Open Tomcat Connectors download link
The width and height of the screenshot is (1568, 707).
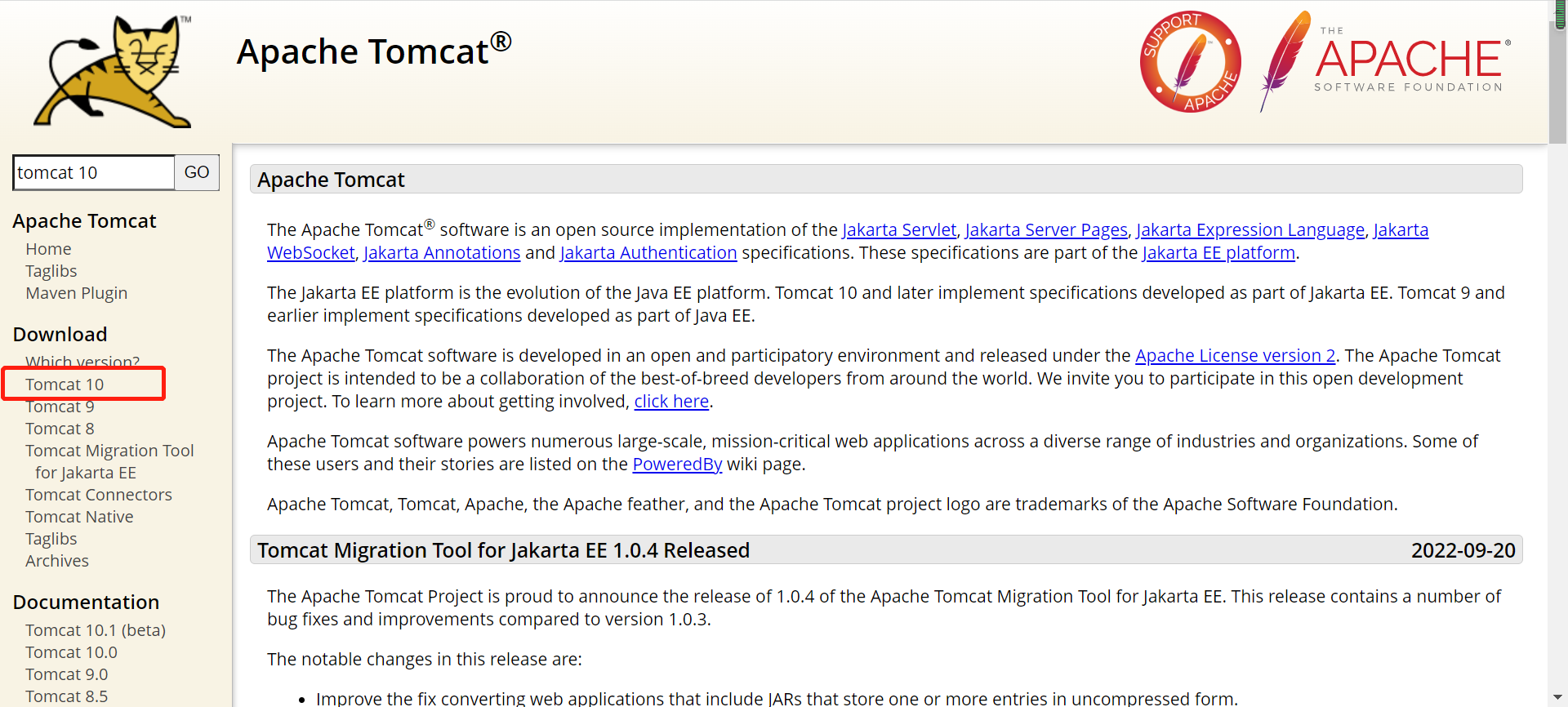[99, 495]
